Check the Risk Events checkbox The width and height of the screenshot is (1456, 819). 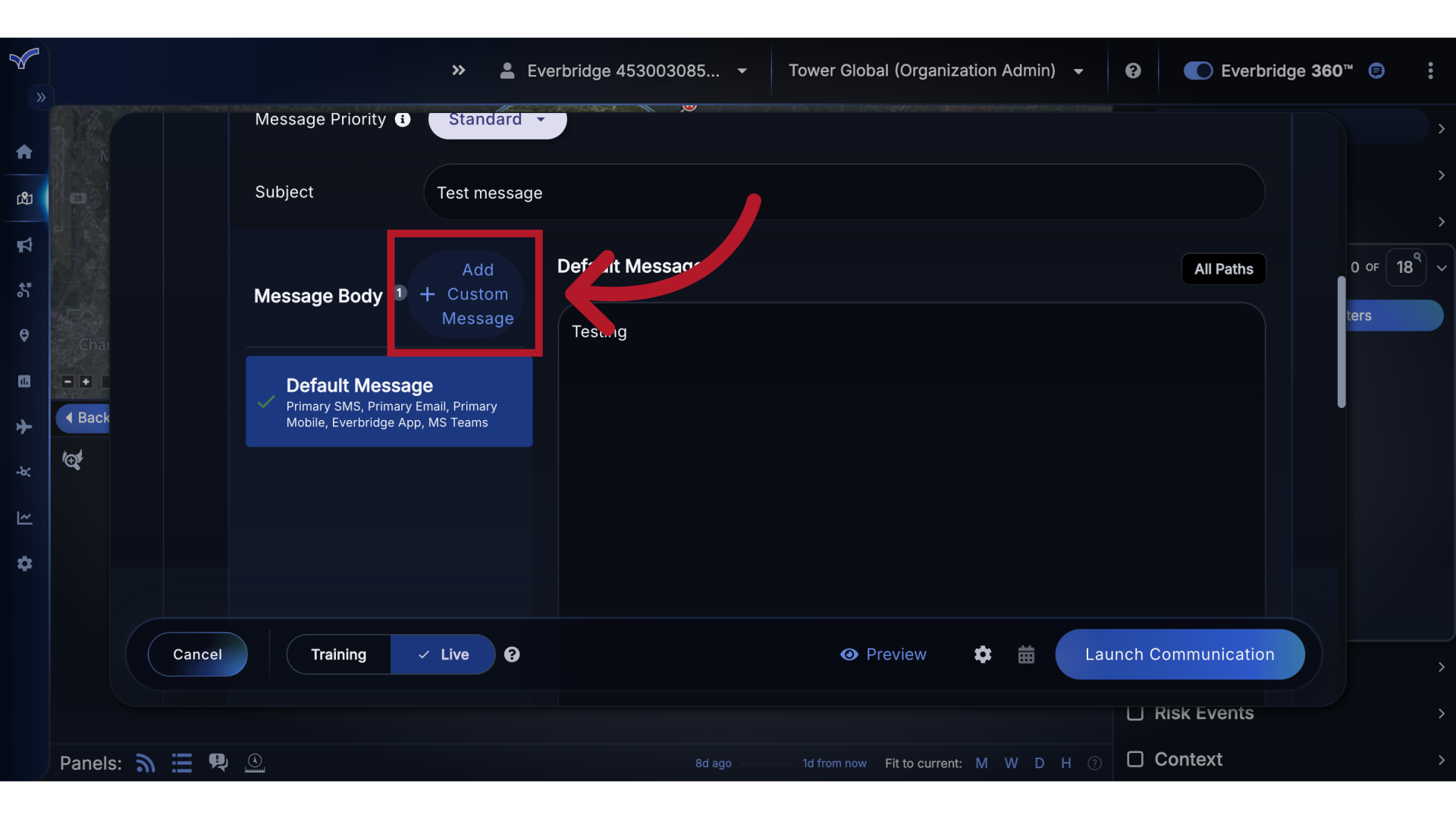pyautogui.click(x=1136, y=713)
